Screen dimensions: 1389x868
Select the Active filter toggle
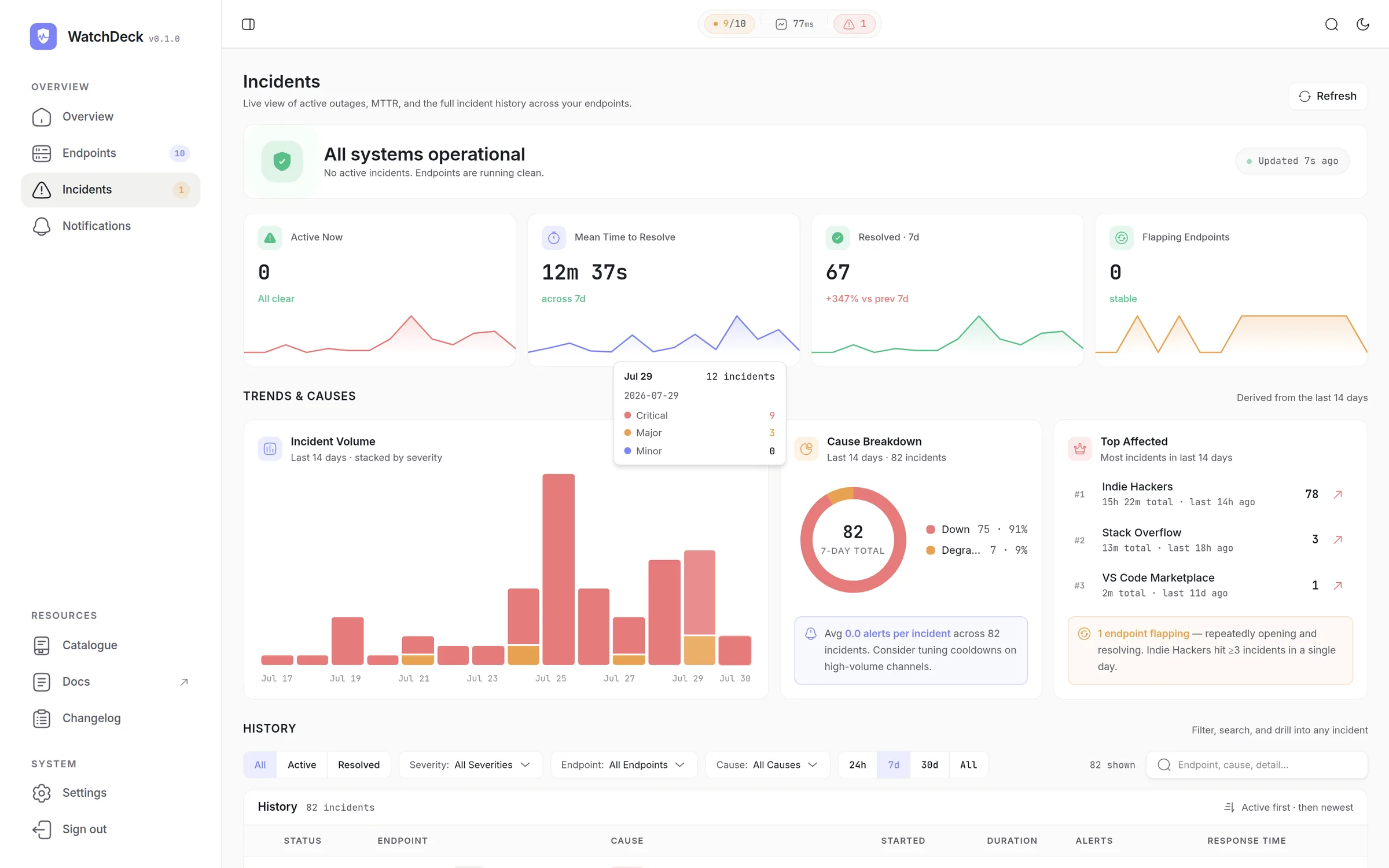tap(302, 764)
